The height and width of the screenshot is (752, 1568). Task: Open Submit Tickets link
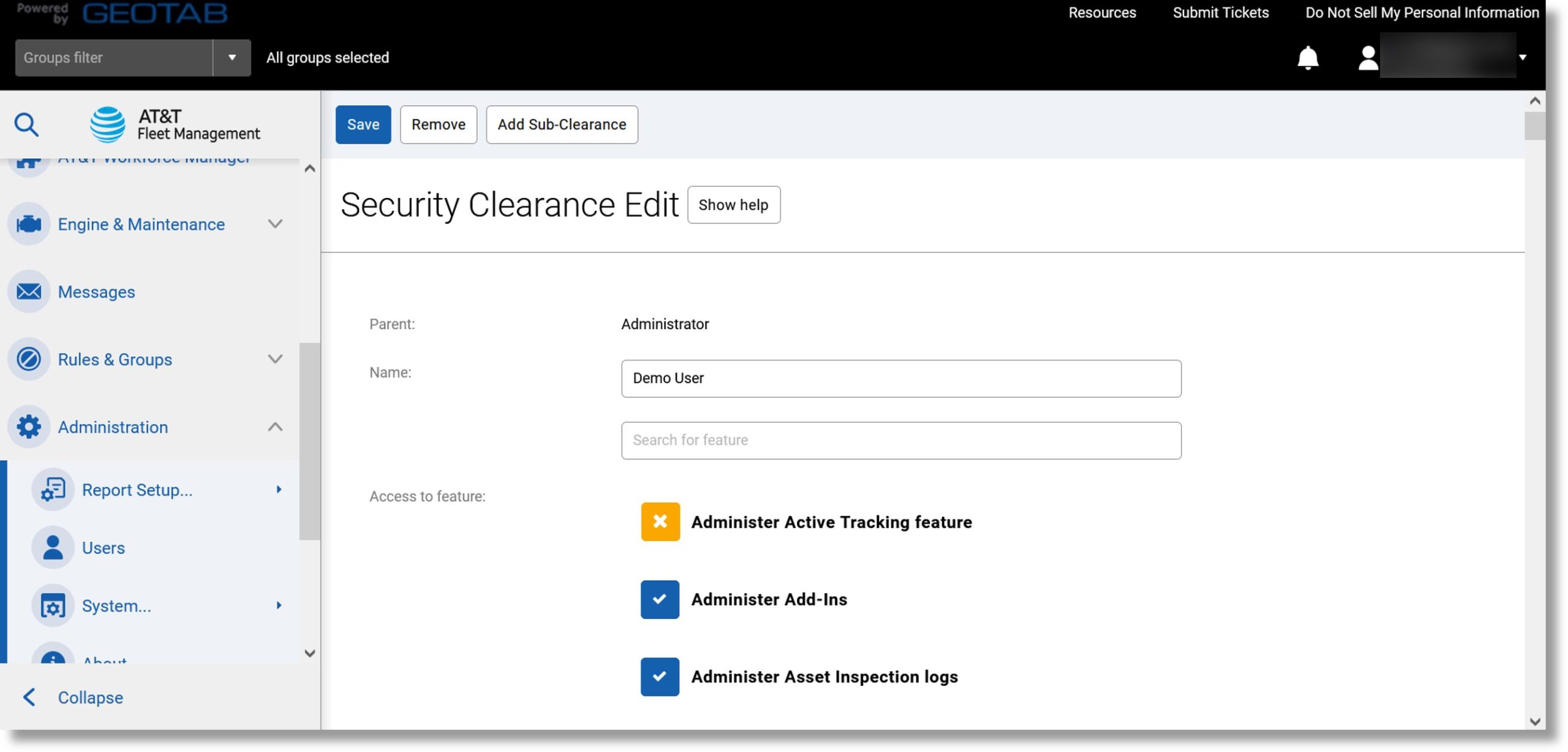pyautogui.click(x=1221, y=12)
